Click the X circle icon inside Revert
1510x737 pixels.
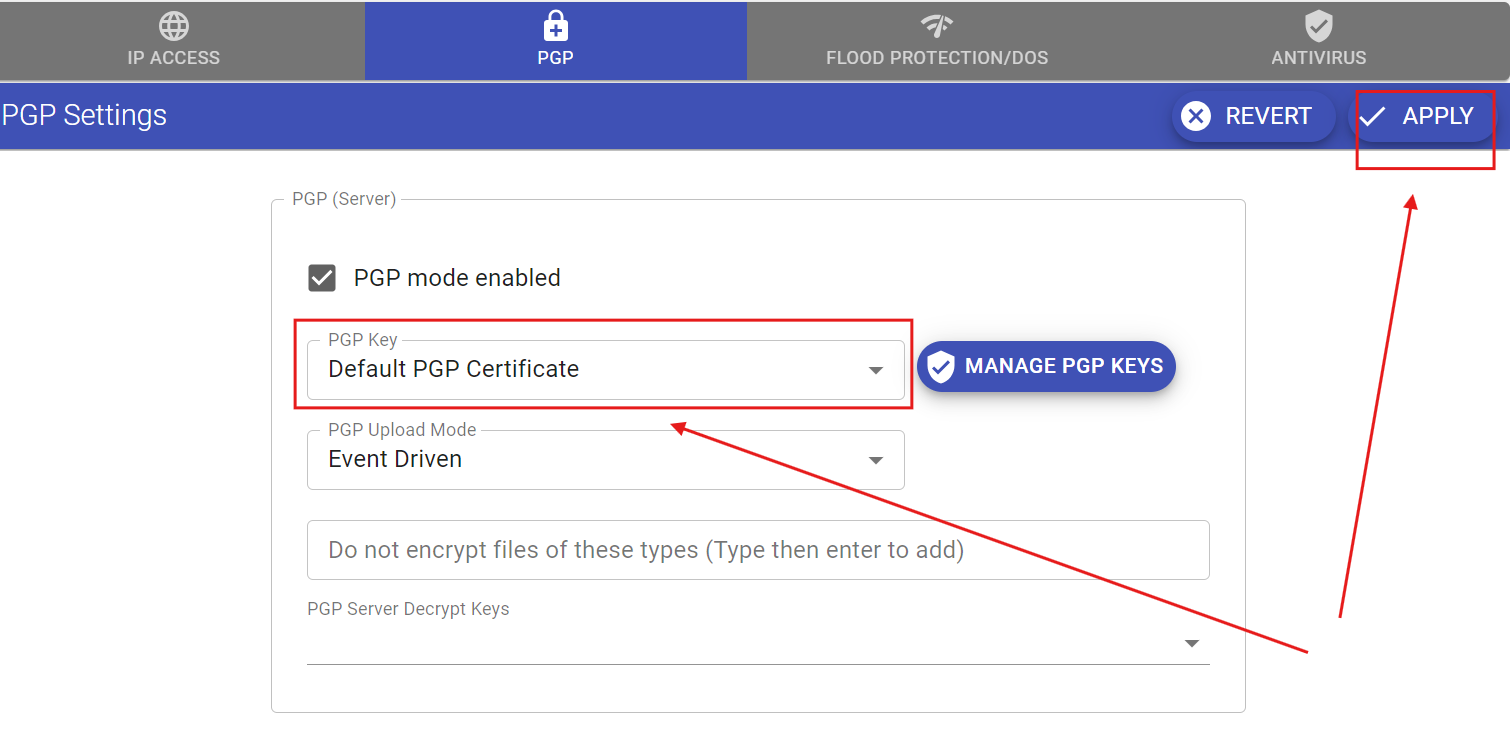1196,116
